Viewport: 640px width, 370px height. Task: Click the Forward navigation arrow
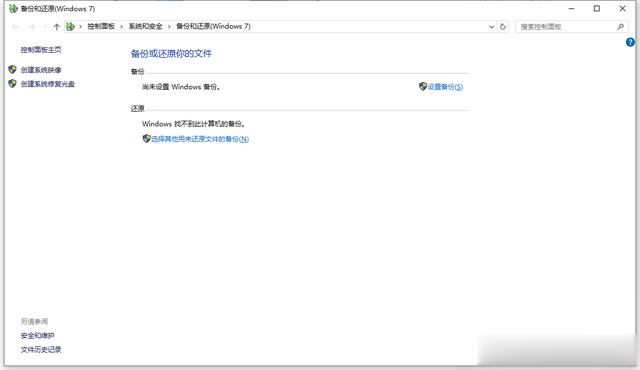pyautogui.click(x=32, y=27)
